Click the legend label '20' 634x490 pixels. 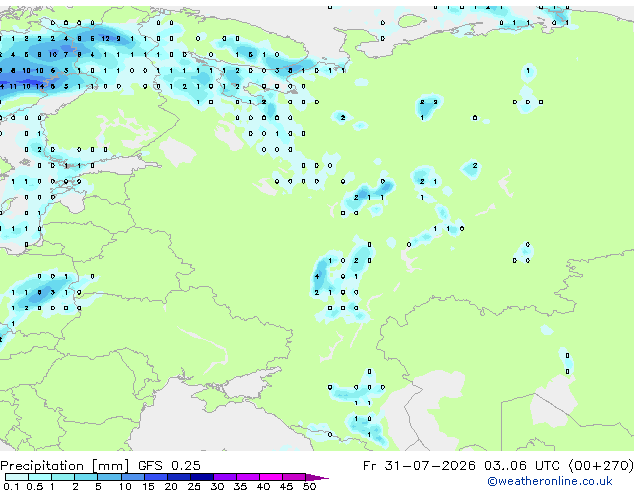171,486
